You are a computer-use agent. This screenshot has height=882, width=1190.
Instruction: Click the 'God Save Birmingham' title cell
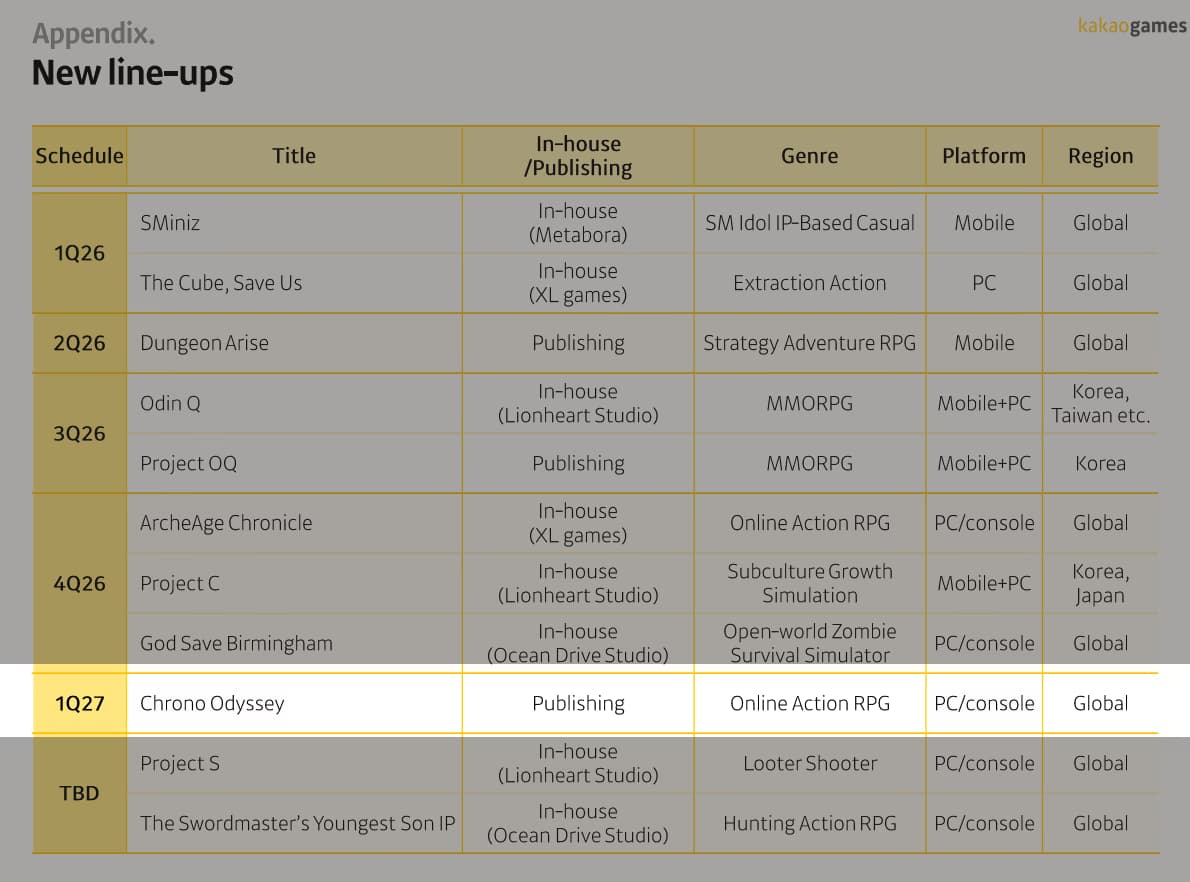point(294,643)
